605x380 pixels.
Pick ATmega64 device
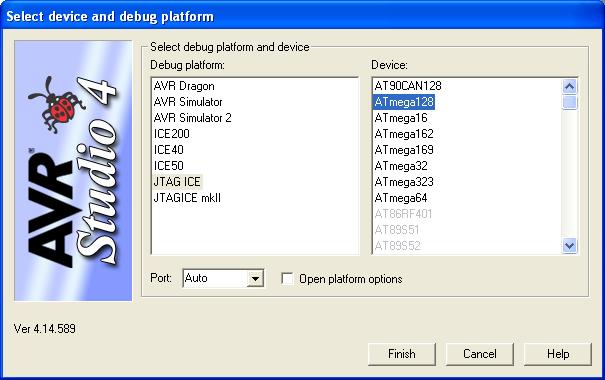tap(401, 198)
